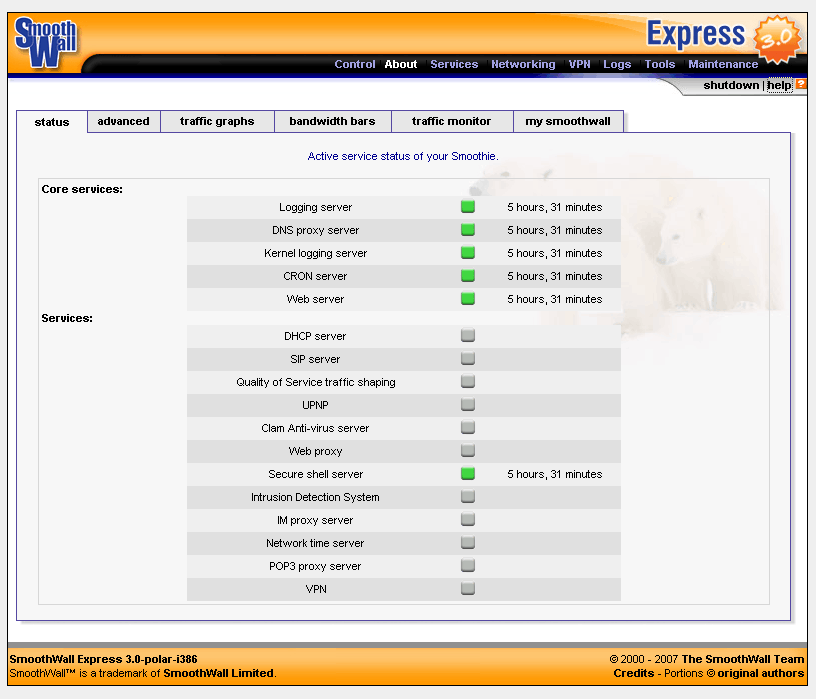Click the SmoothWall Express 3.0-polar-i386 version text

tap(103, 659)
